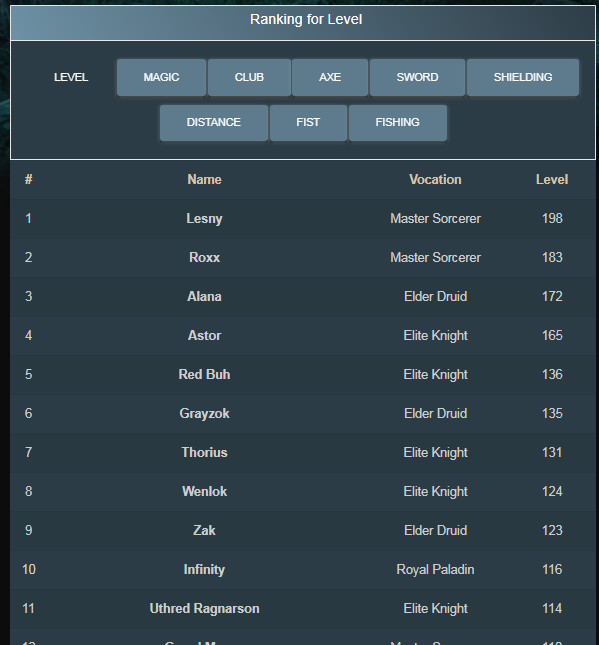View the SWORD ranking

[417, 77]
